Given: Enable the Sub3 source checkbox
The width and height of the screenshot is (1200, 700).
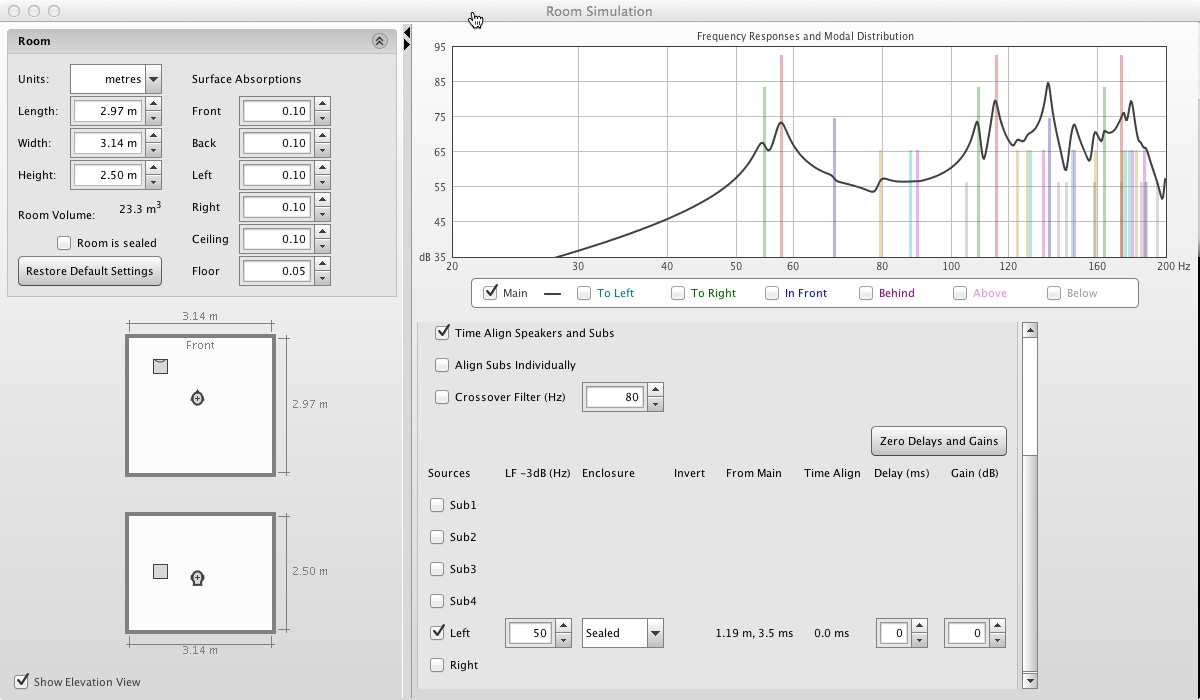Looking at the screenshot, I should (437, 569).
